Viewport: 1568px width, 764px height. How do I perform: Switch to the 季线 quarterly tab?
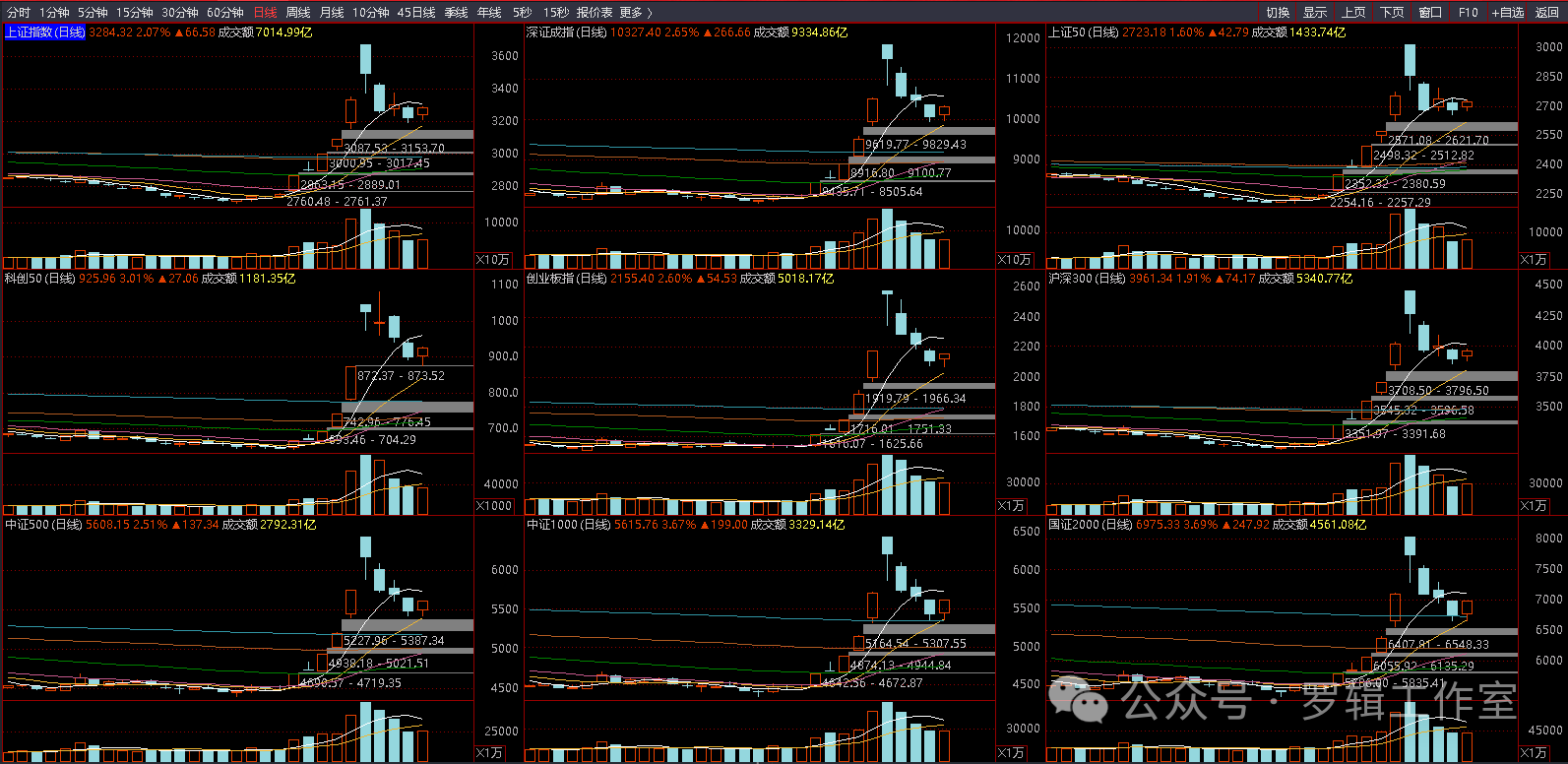456,12
